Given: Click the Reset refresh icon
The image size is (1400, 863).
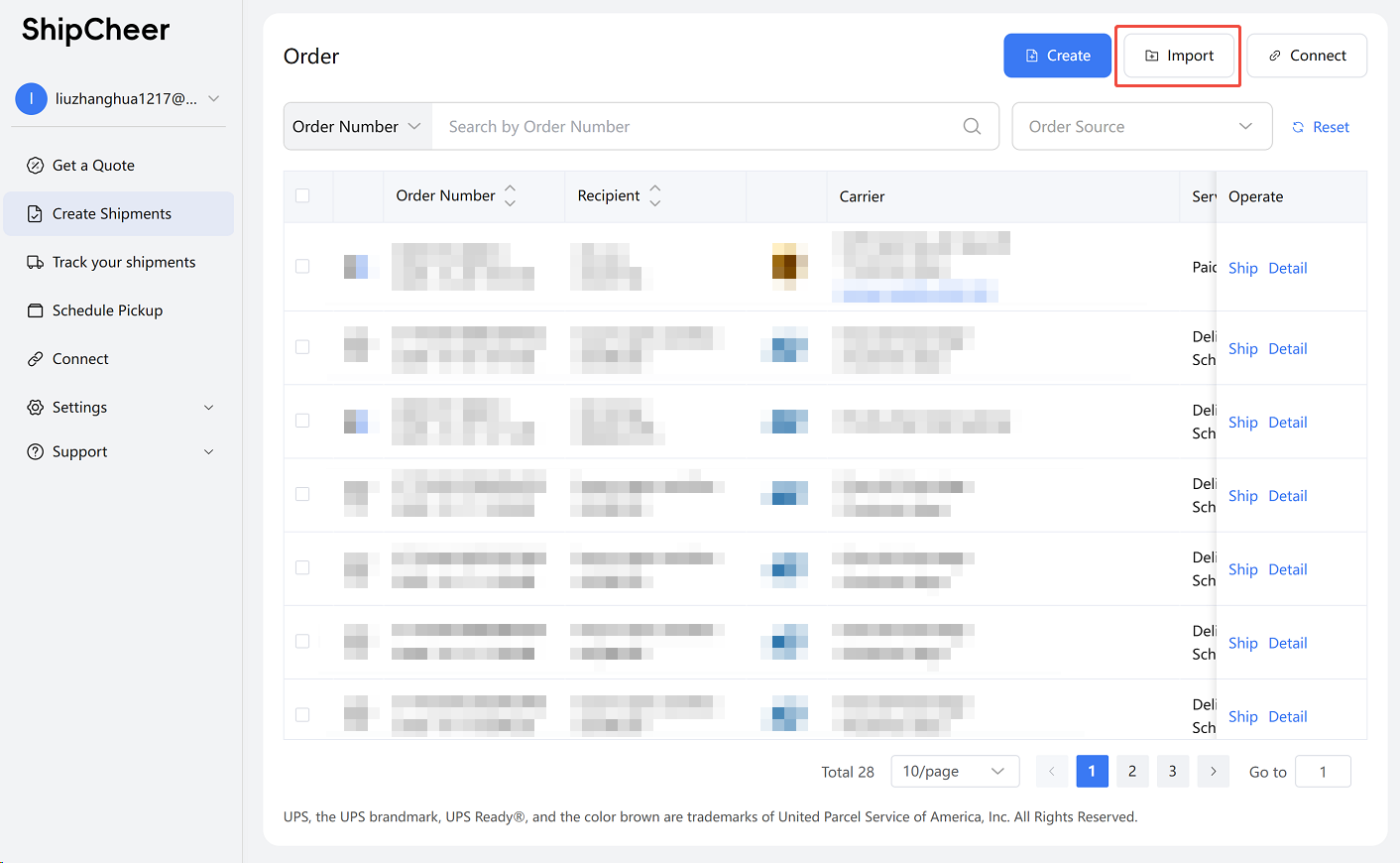Looking at the screenshot, I should [1298, 127].
